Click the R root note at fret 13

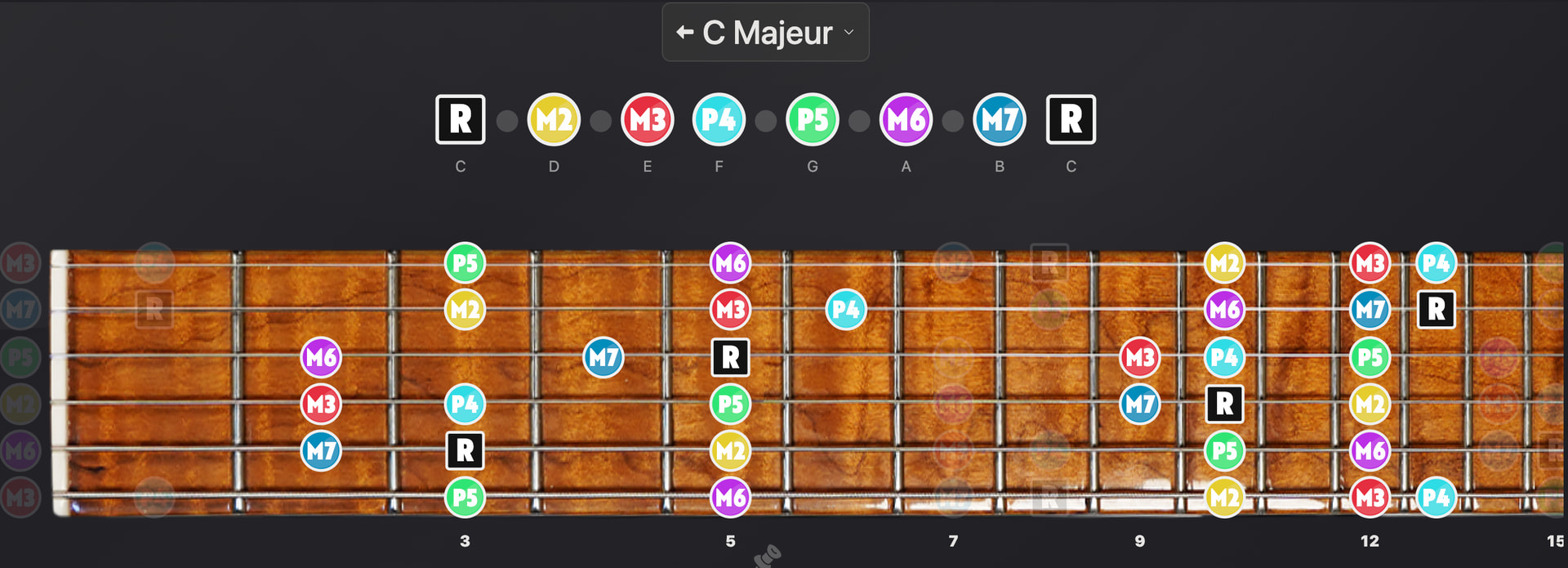point(1437,309)
